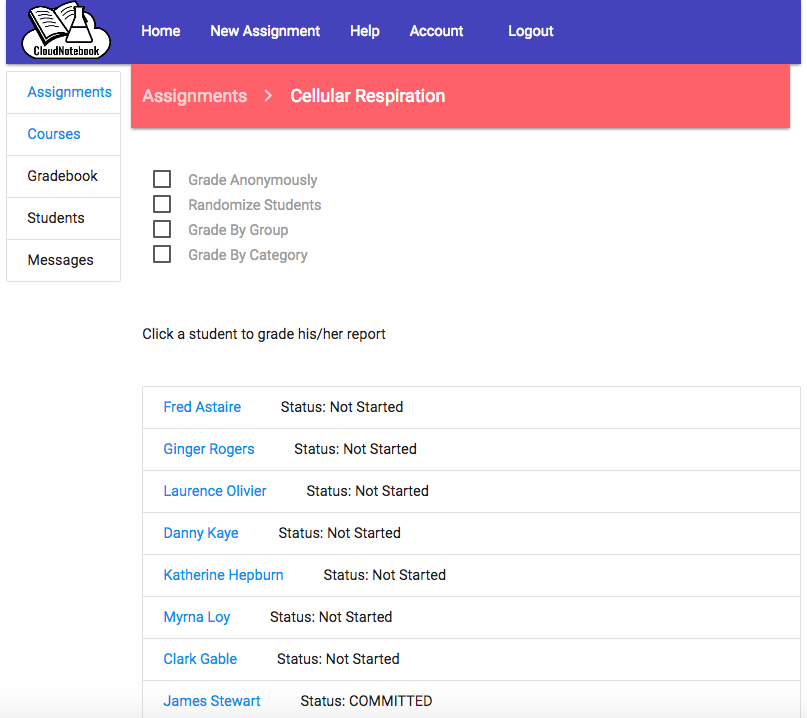Click Laurence Olivier's Not Started status
The height and width of the screenshot is (718, 807).
[x=367, y=491]
